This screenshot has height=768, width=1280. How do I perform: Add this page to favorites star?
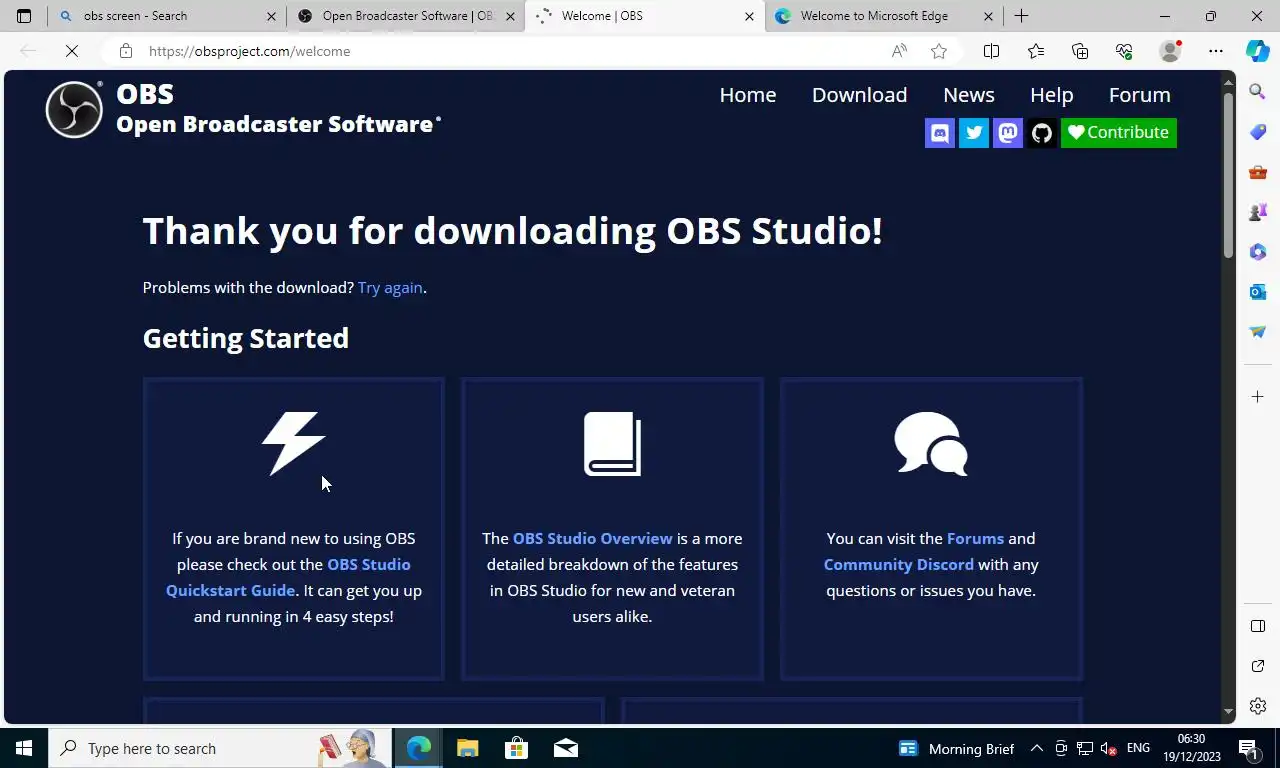pos(939,51)
